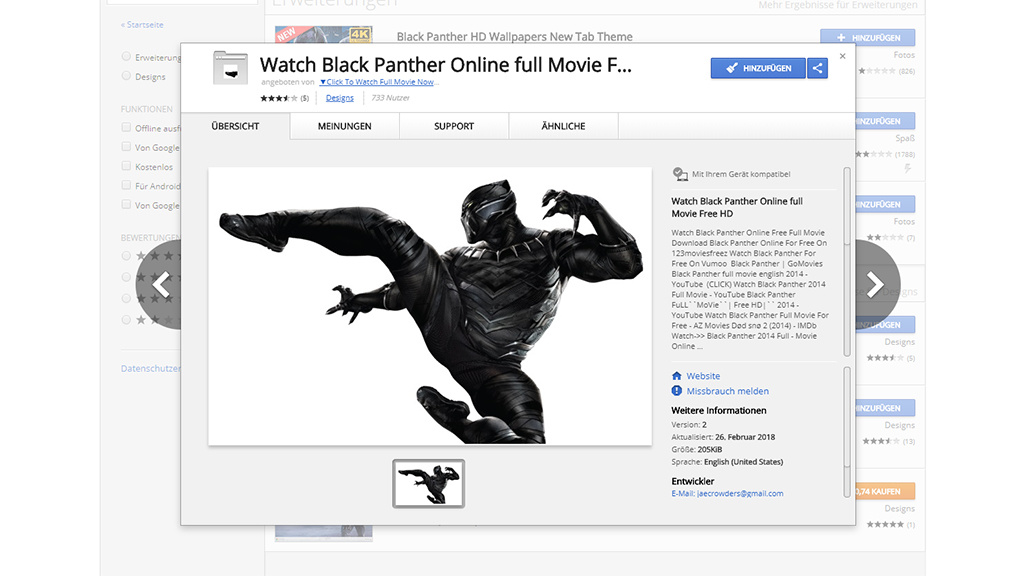Enable the Für Android checkbox
The height and width of the screenshot is (576, 1024).
pos(126,185)
